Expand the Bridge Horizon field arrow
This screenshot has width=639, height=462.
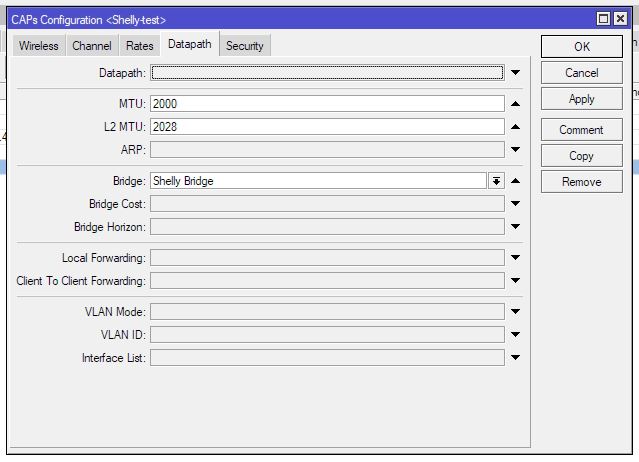(x=515, y=227)
